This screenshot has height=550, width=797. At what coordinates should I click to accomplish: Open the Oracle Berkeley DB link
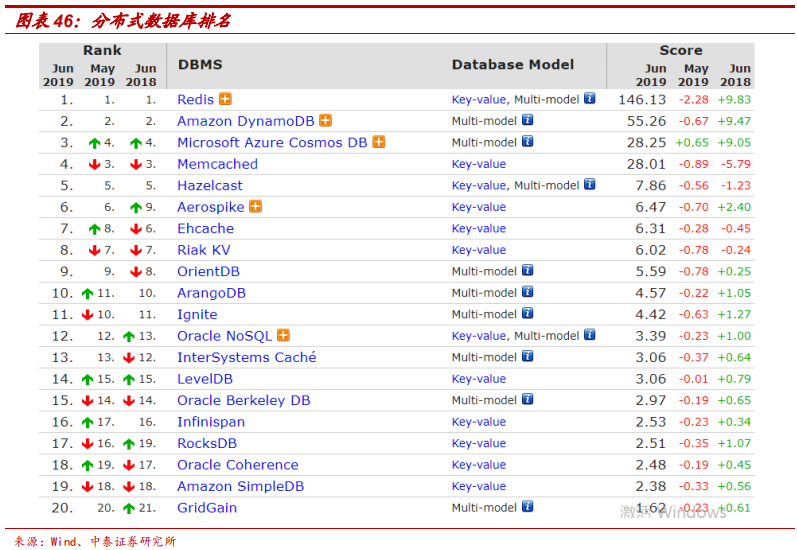click(x=243, y=400)
